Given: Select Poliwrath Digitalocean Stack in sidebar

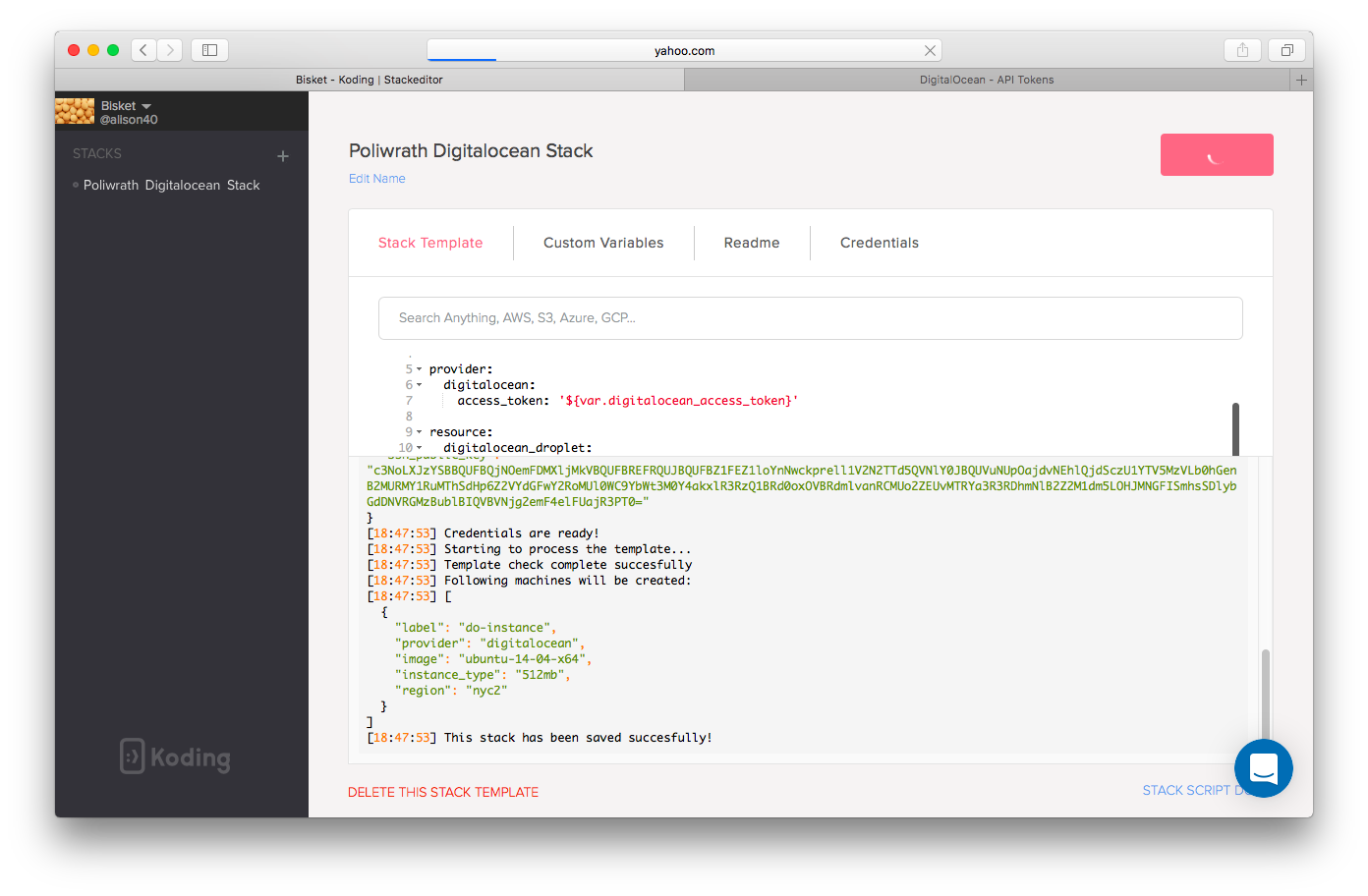Looking at the screenshot, I should click(172, 185).
